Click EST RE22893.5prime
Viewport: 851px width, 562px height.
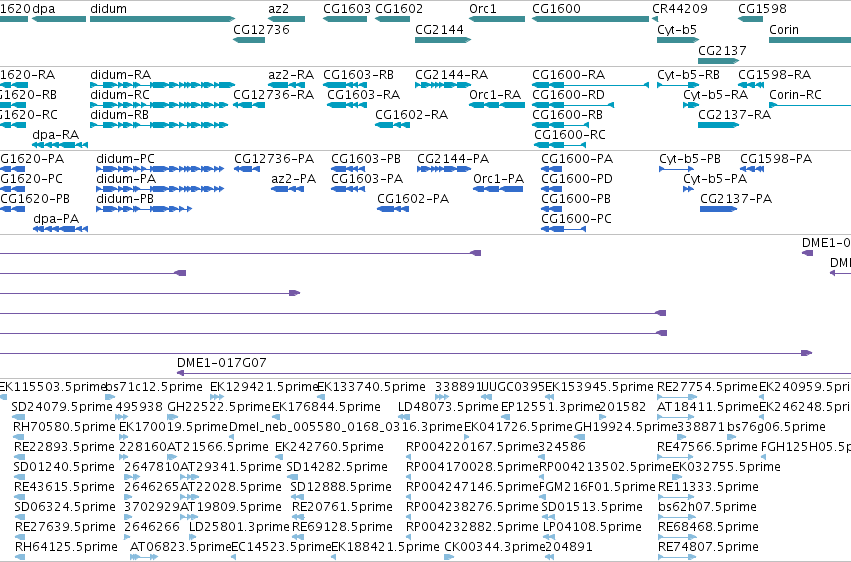click(x=64, y=447)
